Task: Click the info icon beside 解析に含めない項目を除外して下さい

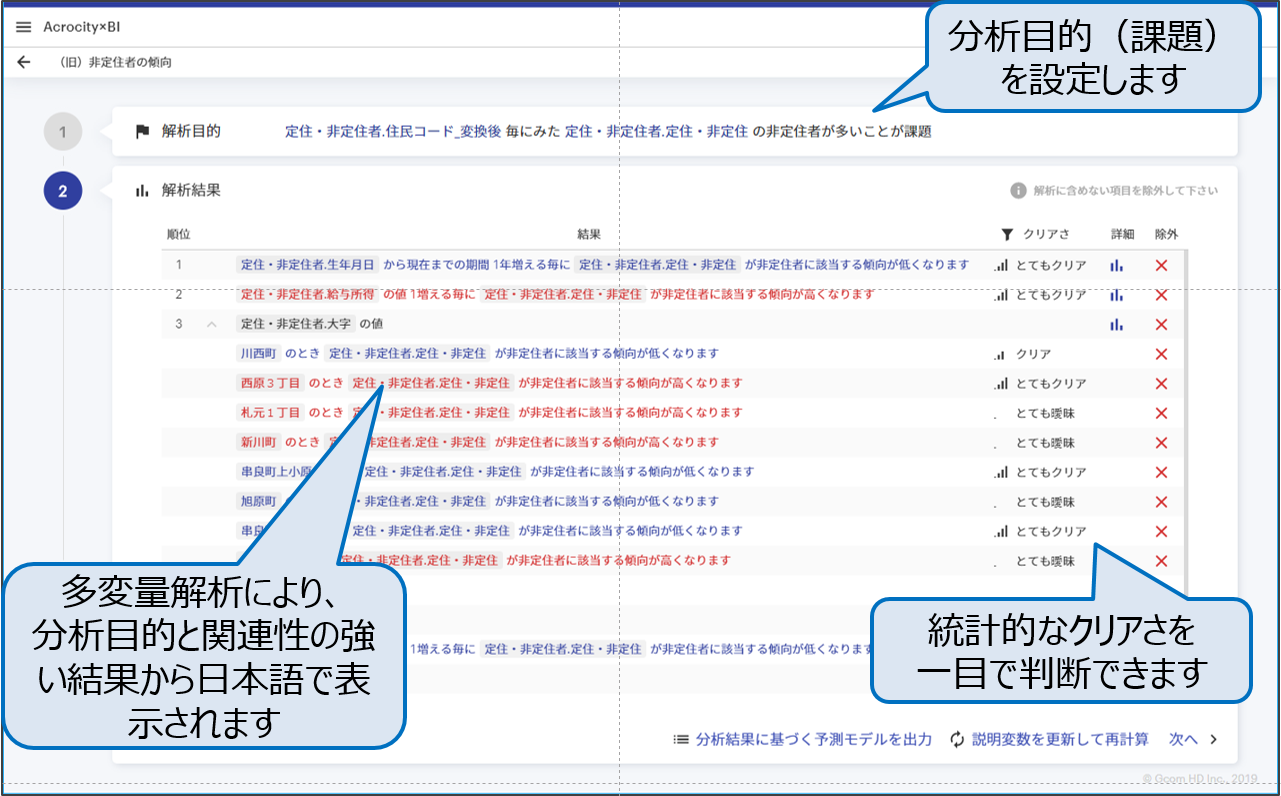Action: [x=1018, y=190]
